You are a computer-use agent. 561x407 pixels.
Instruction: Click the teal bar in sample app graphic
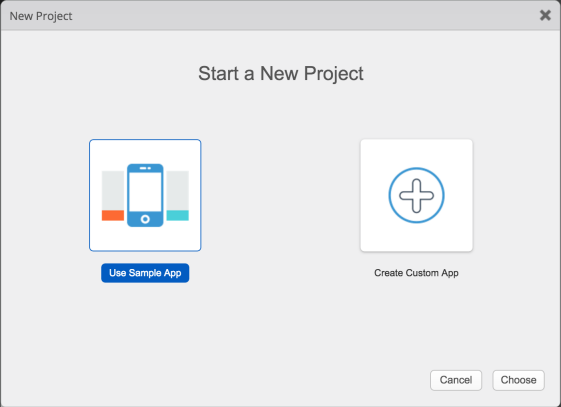click(177, 215)
